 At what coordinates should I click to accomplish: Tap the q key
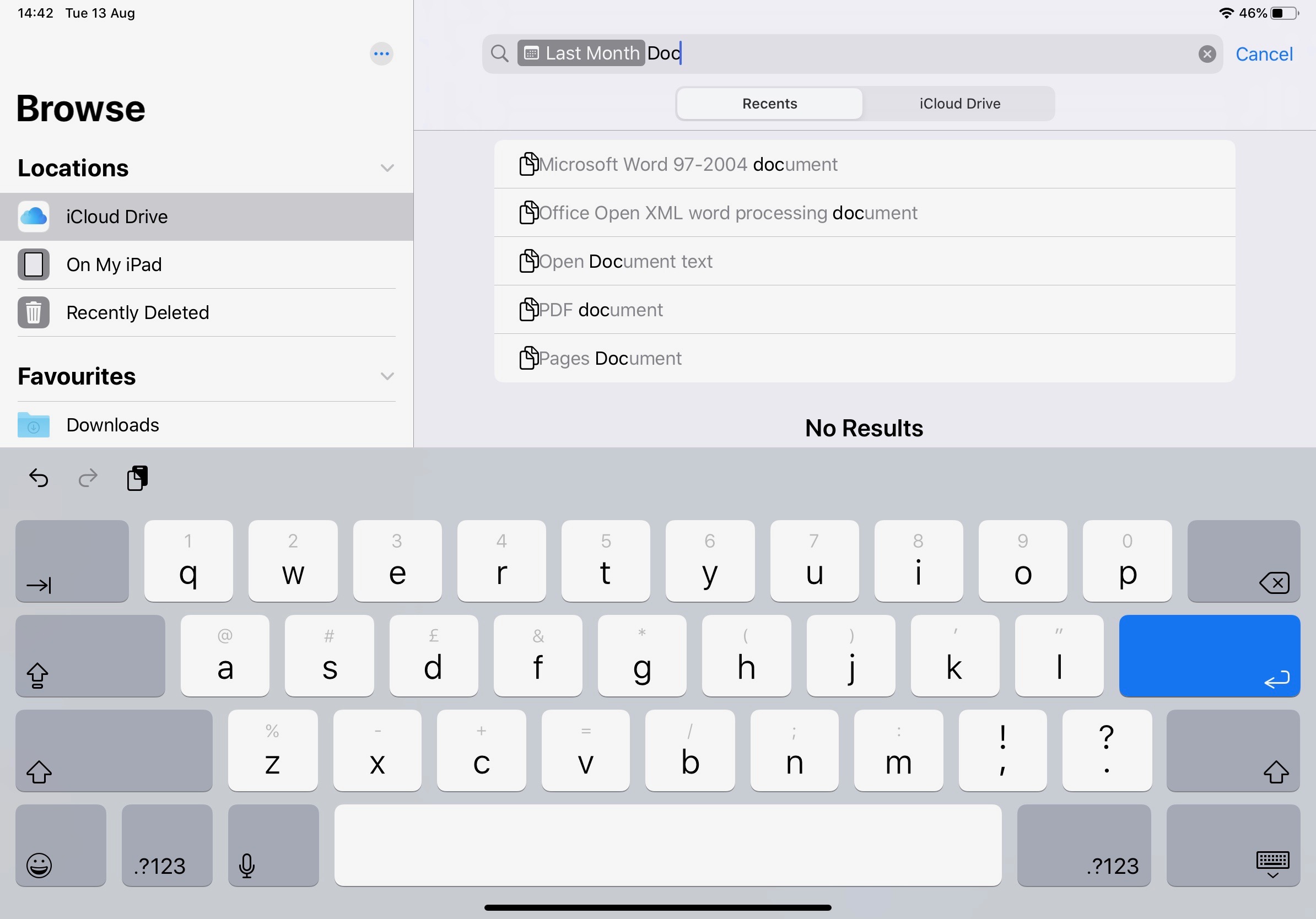(188, 561)
